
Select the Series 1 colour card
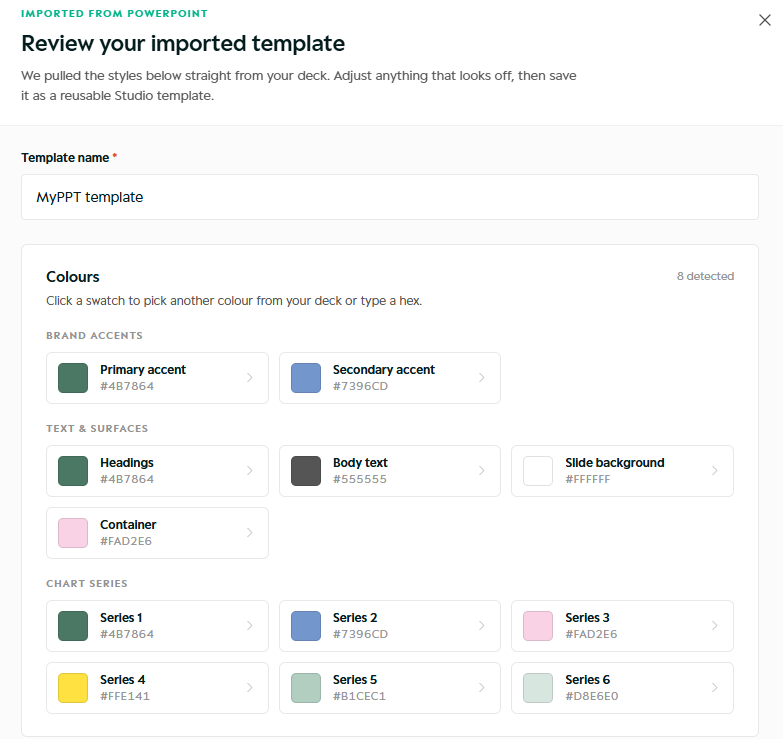[157, 626]
